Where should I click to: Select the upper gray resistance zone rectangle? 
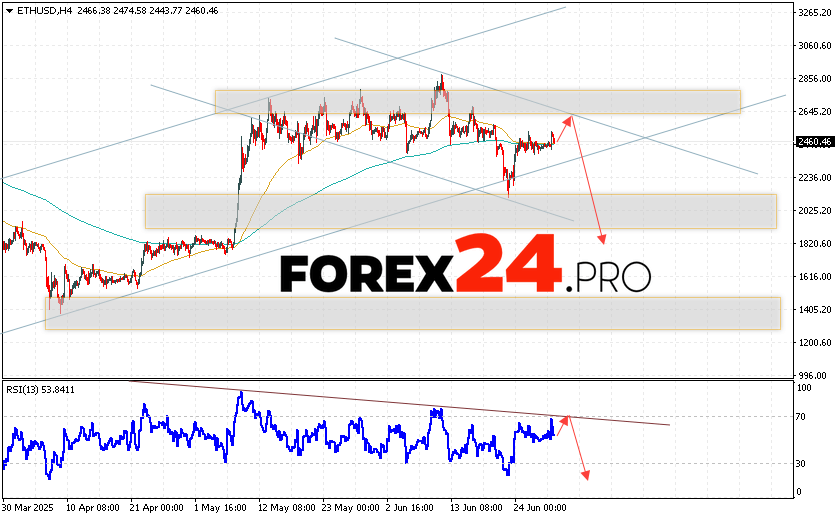click(x=477, y=101)
